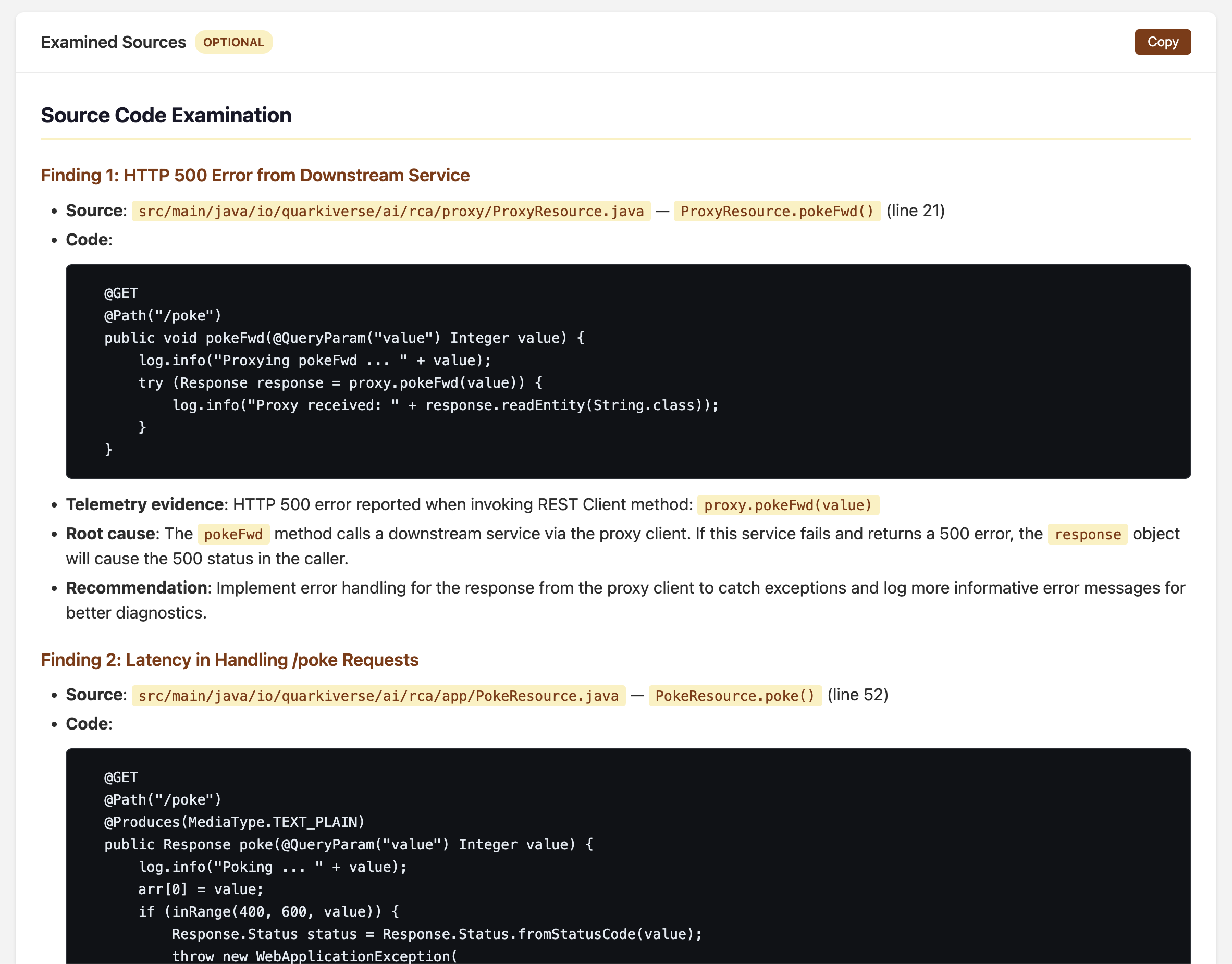Click the pokeFwd inline code in Root cause

pos(233,535)
